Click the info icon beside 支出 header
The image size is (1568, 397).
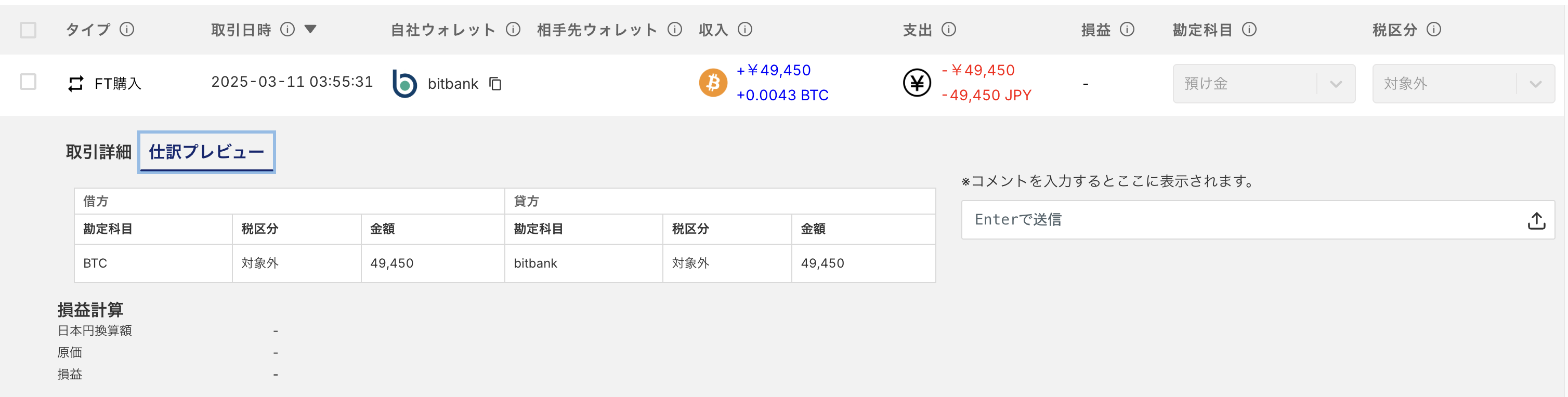[949, 29]
